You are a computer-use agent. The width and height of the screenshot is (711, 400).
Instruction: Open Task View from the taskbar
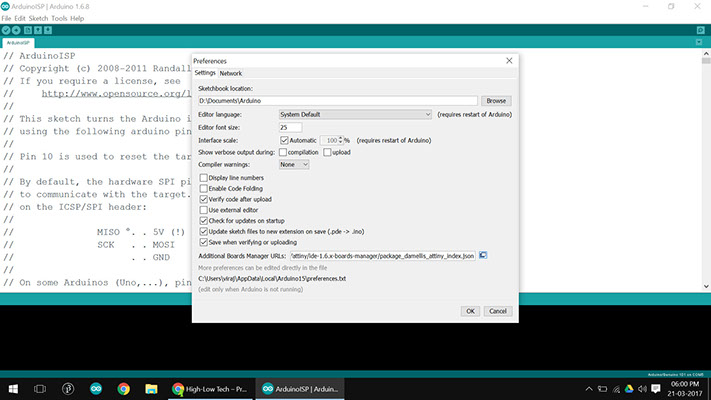point(40,389)
